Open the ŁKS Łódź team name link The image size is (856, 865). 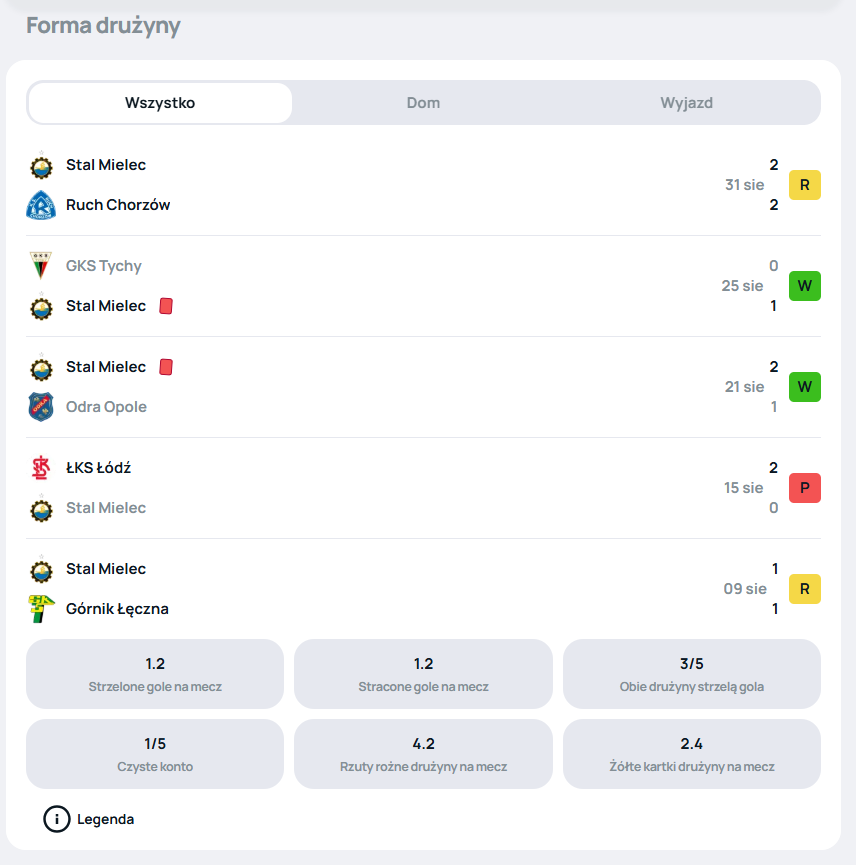pyautogui.click(x=98, y=468)
